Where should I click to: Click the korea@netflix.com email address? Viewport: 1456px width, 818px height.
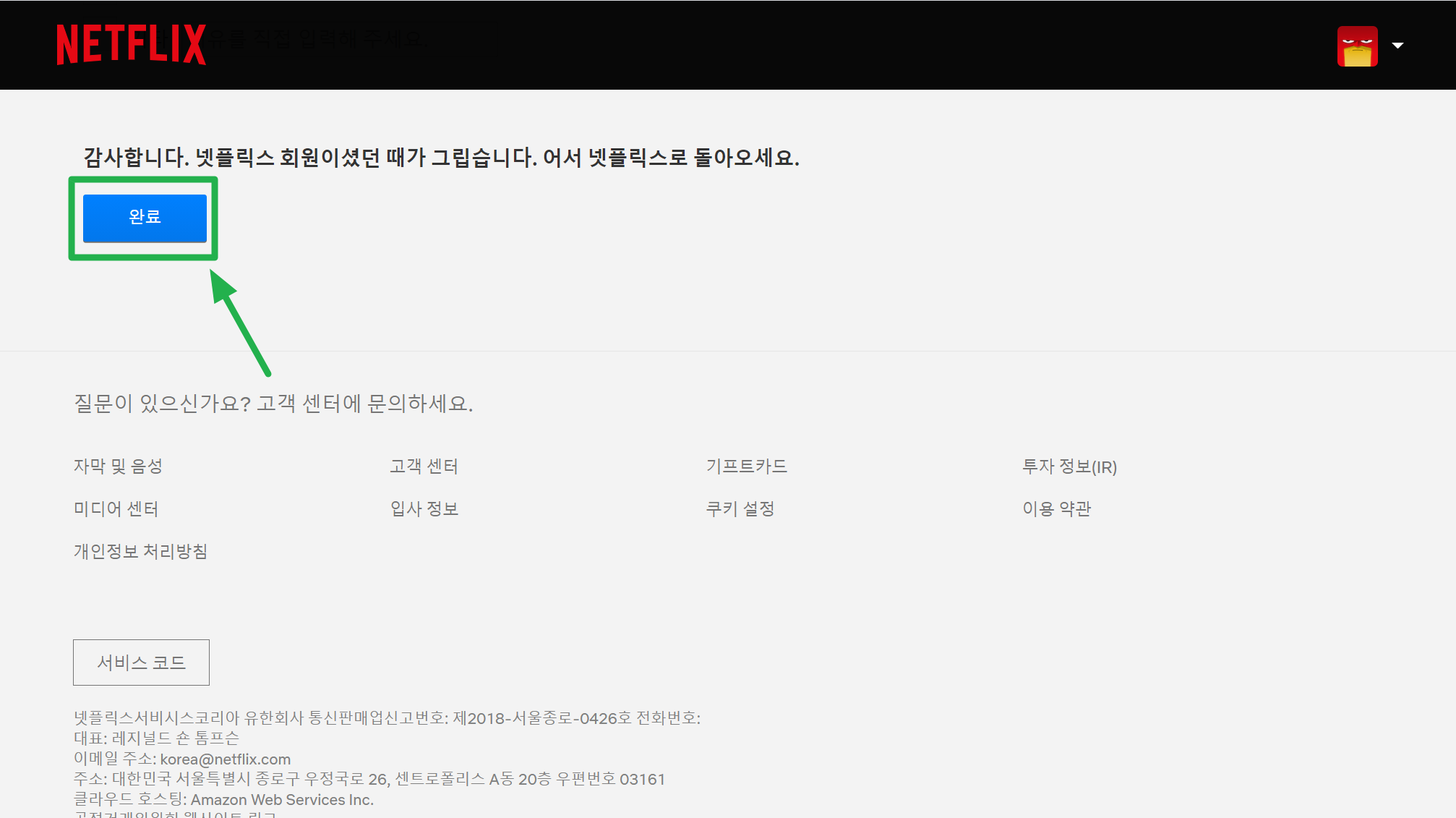225,759
